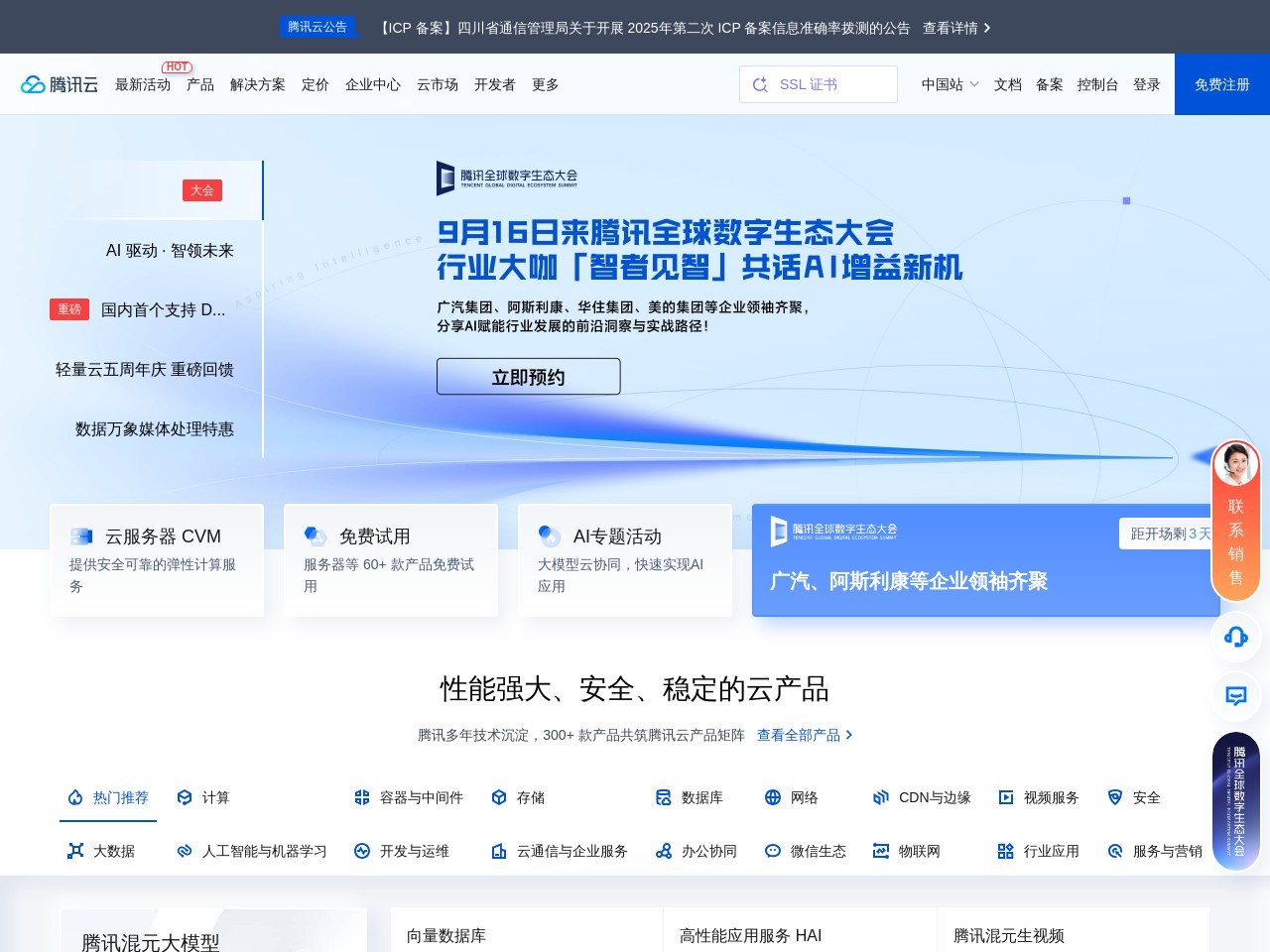Click the 免费试用 card icon
This screenshot has width=1270, height=952.
(316, 536)
